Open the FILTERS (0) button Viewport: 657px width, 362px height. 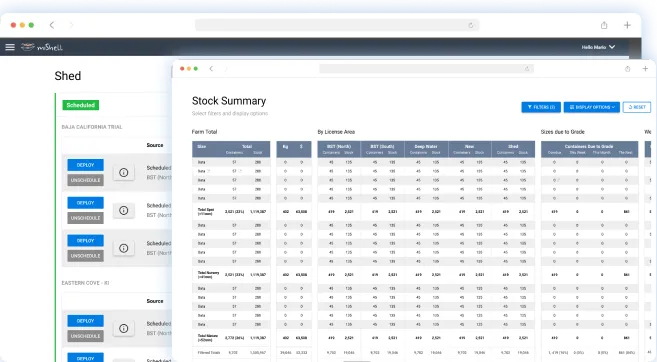(x=541, y=107)
